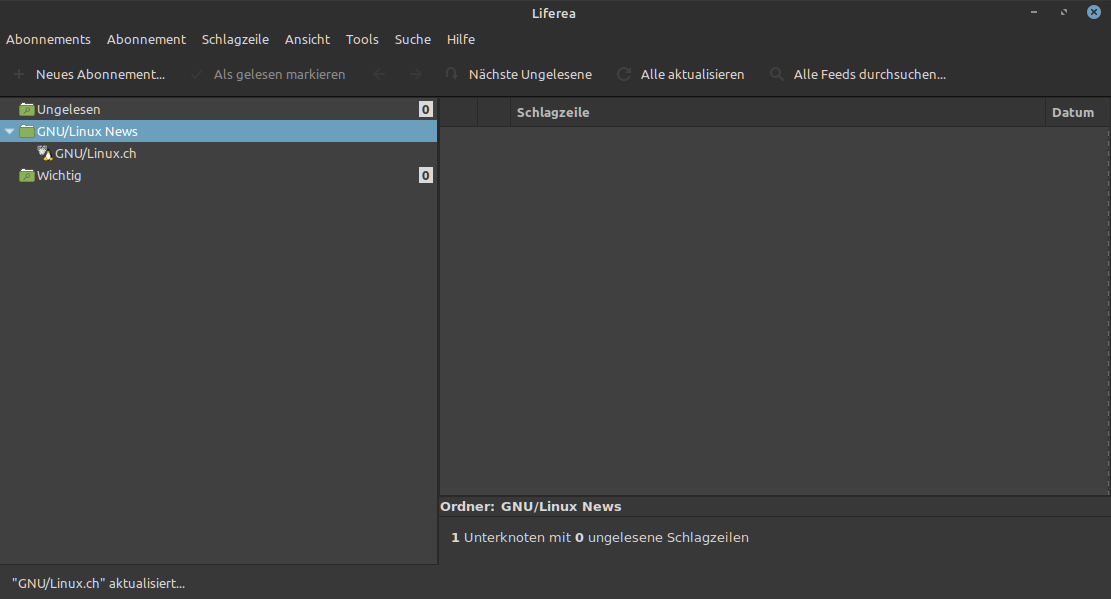Click the unread count badge for Wichtig
This screenshot has width=1111, height=599.
pos(425,175)
